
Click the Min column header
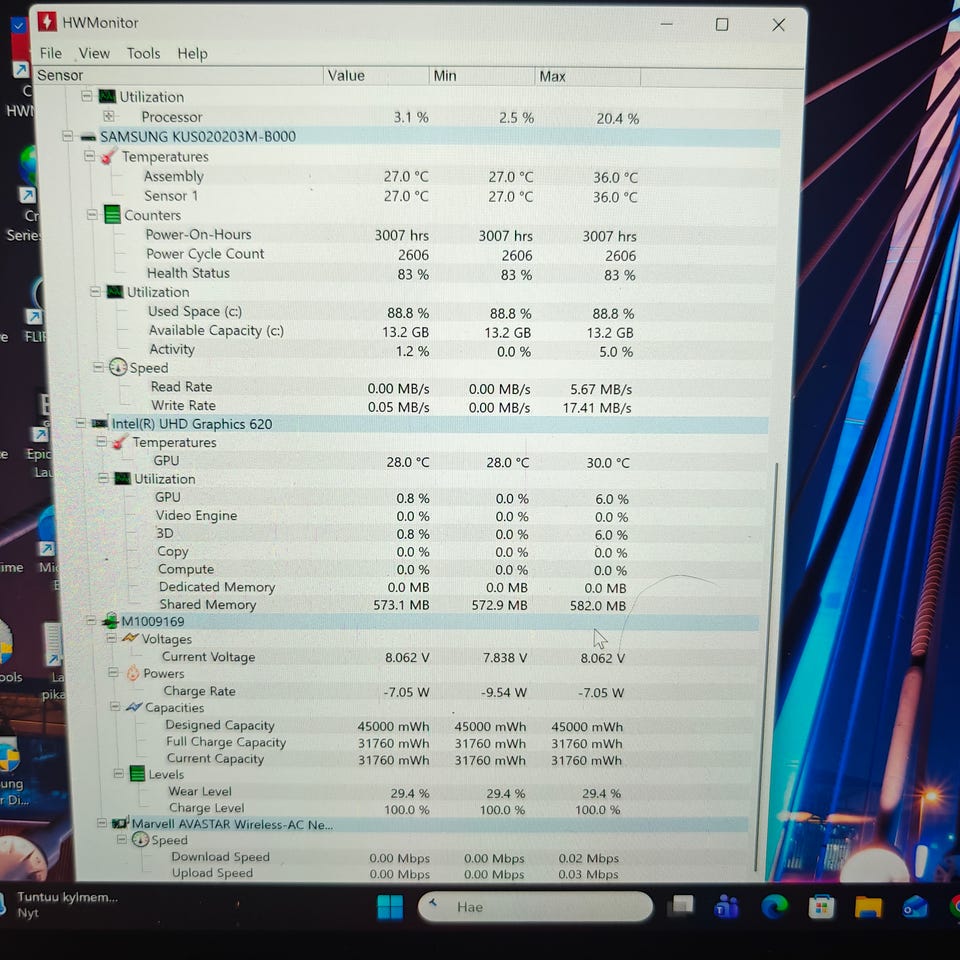point(481,76)
